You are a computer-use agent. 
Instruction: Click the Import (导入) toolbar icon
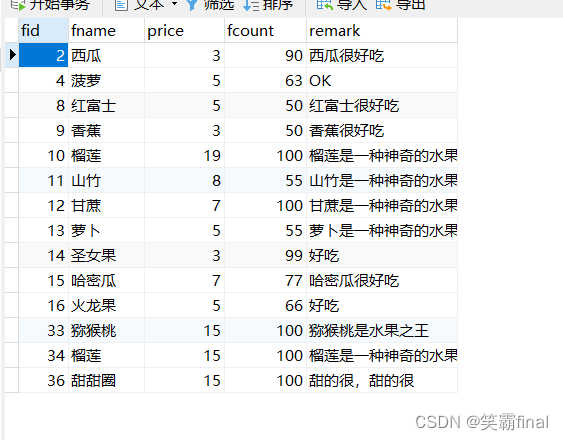tap(324, 5)
